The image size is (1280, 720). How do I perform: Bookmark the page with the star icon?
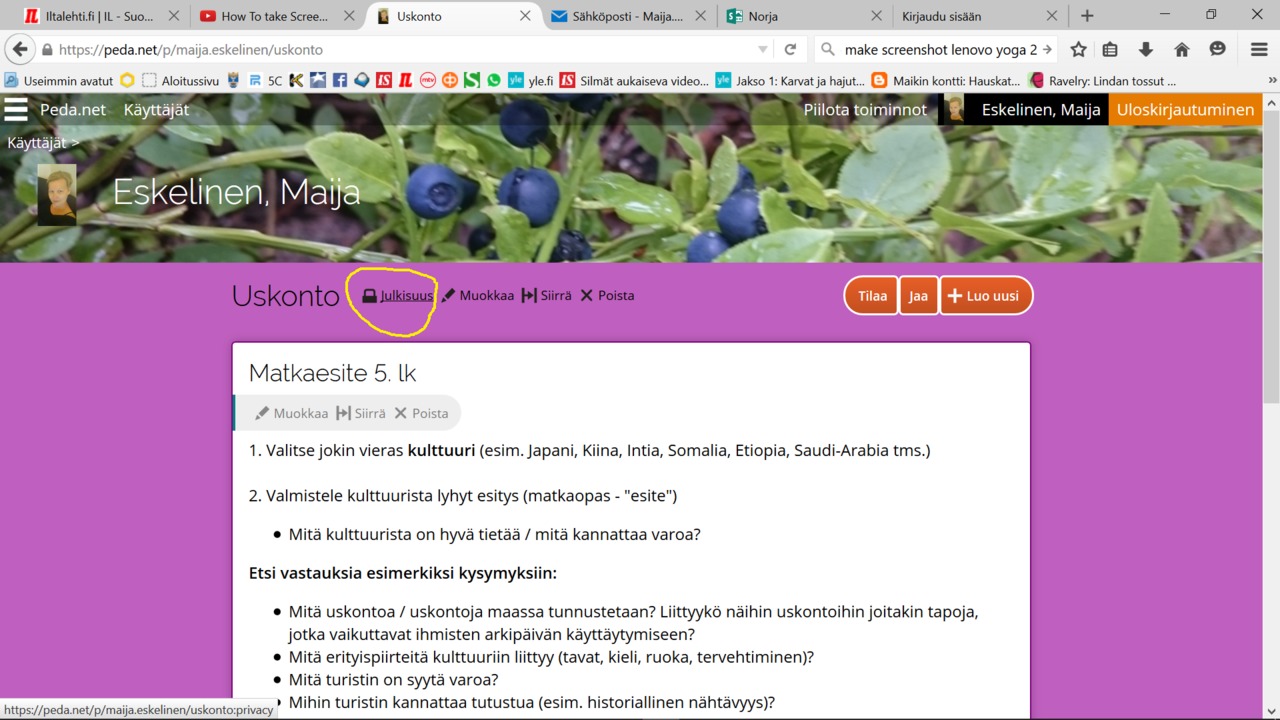1076,49
